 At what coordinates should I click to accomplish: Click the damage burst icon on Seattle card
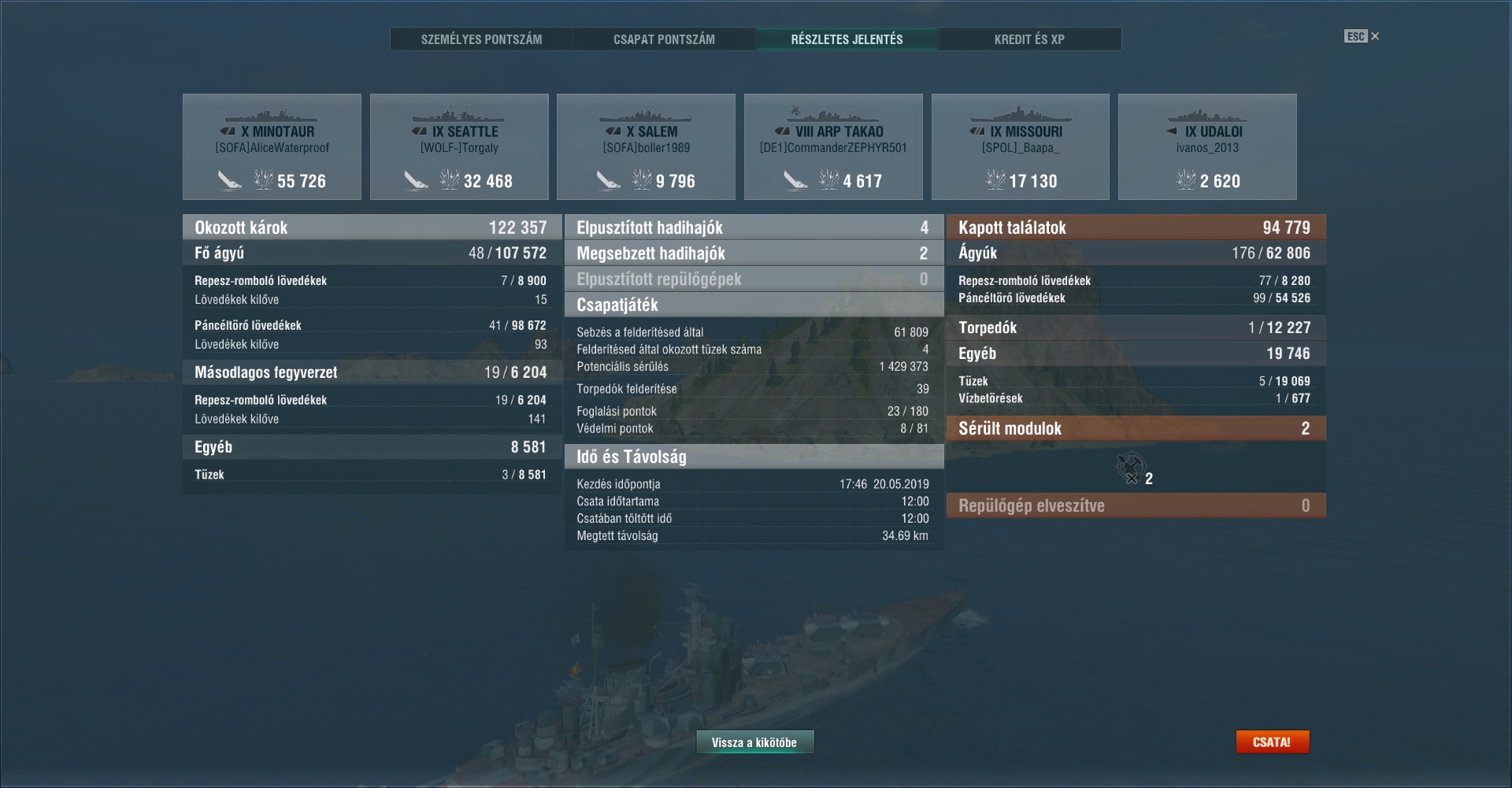click(x=450, y=180)
